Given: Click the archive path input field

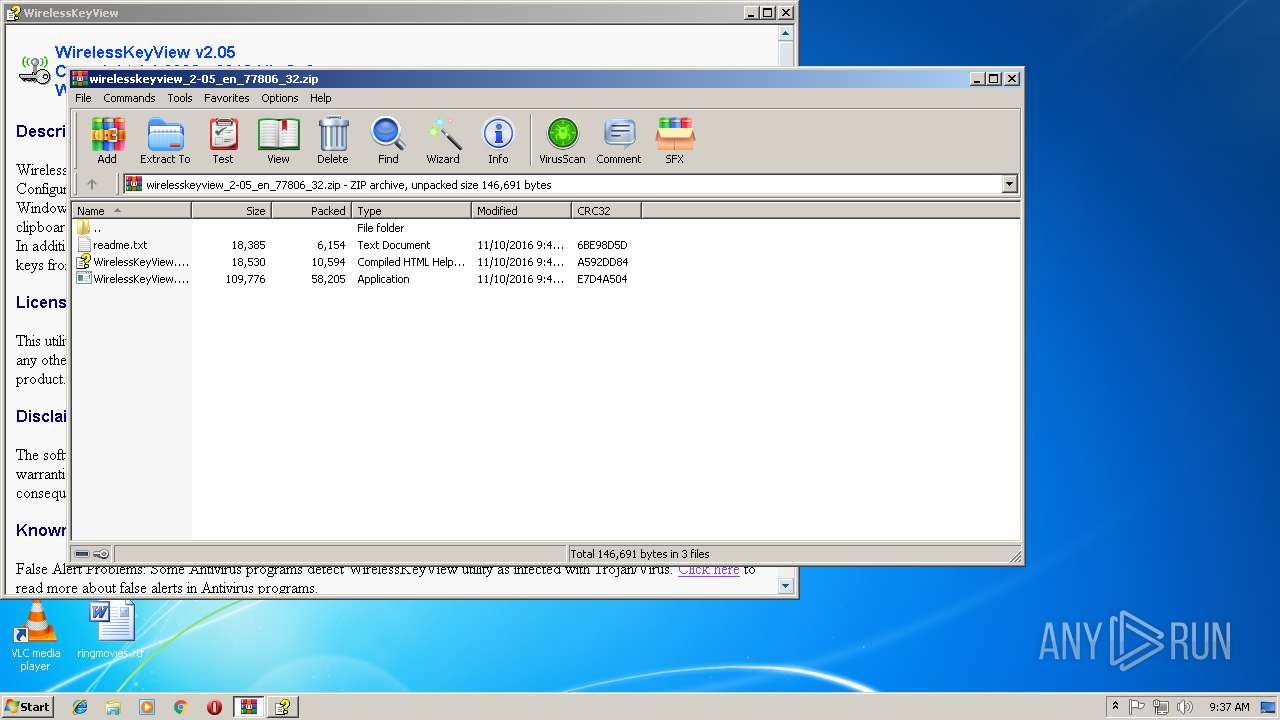Looking at the screenshot, I should pyautogui.click(x=570, y=184).
